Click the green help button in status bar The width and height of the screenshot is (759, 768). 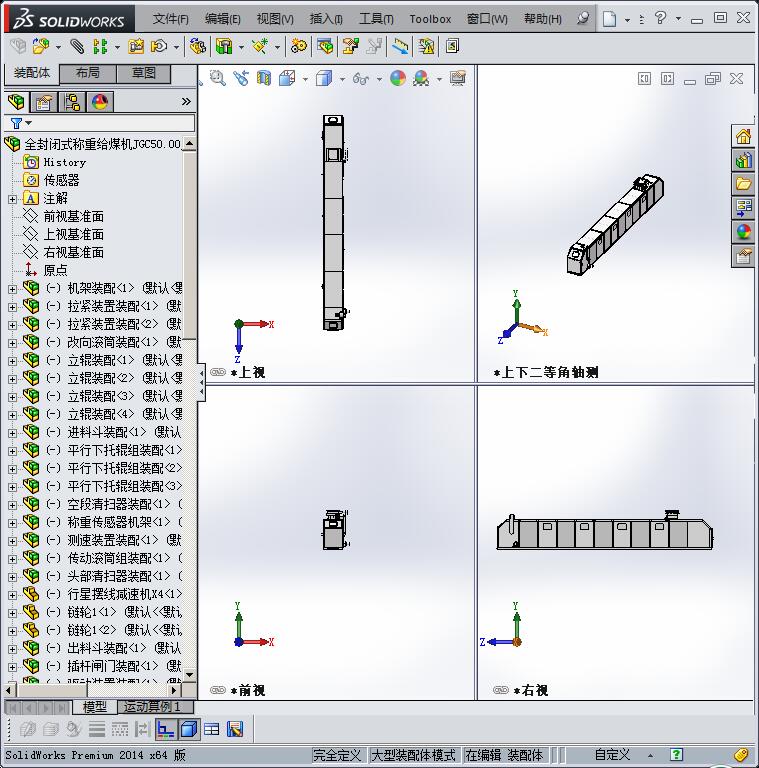(x=676, y=755)
